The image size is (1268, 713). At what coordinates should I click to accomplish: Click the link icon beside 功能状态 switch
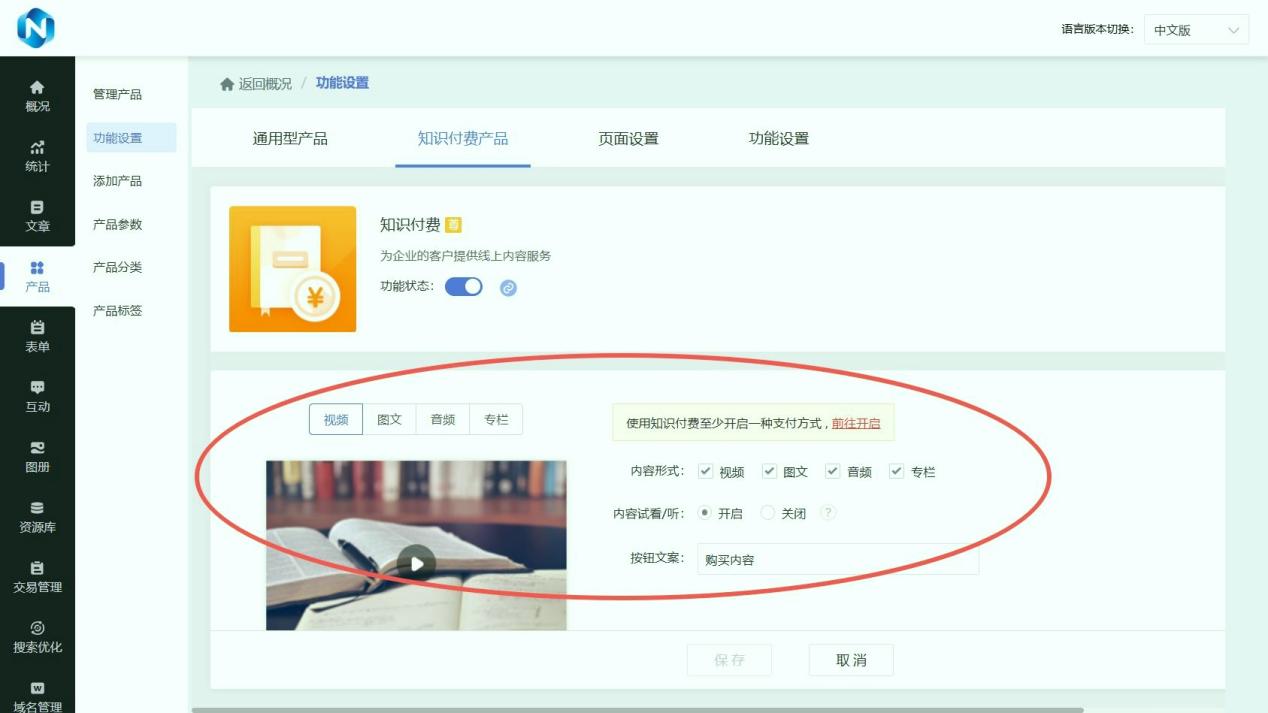[x=508, y=288]
